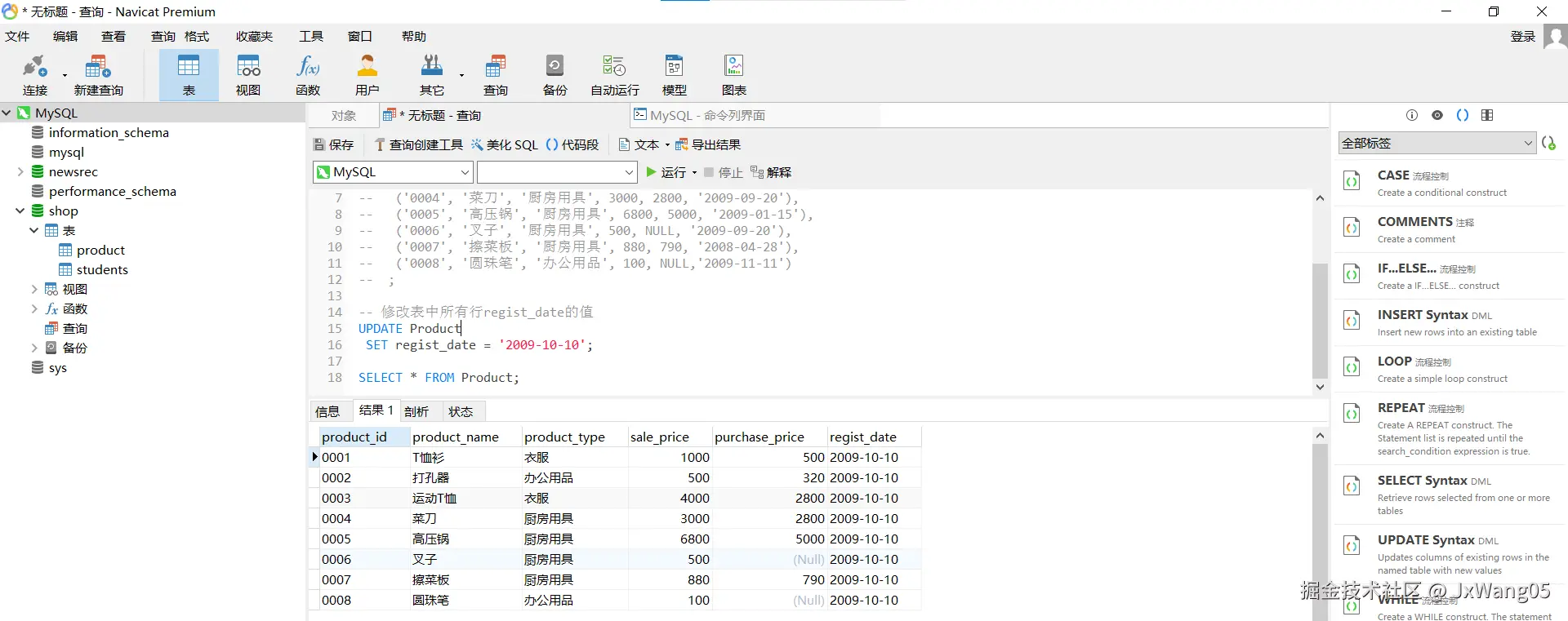Click the 登录 sign-in link
Viewport: 1568px width, 621px height.
click(x=1523, y=37)
